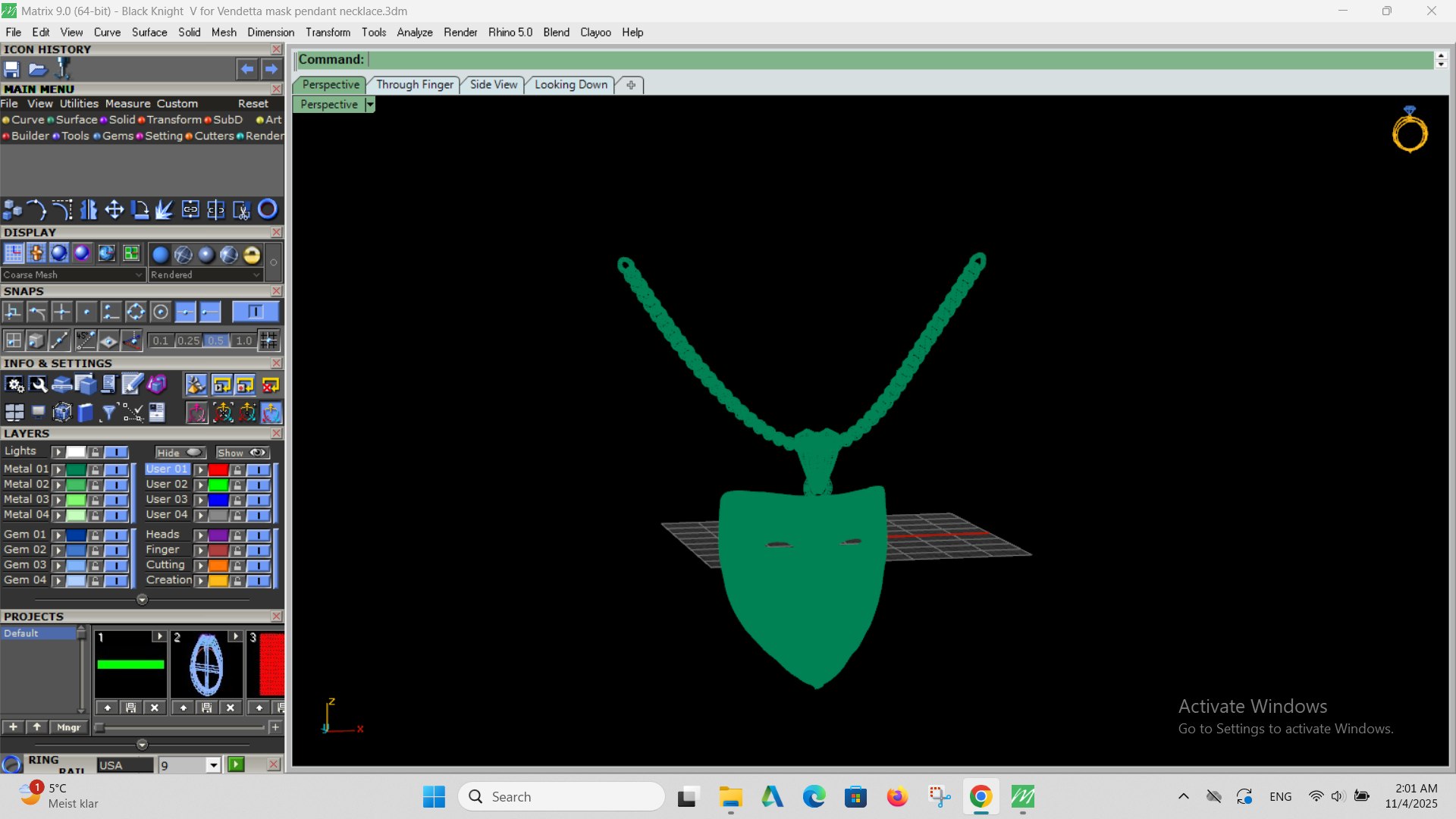Screen dimensions: 1456x819
Task: Open the ring size 9 dropdown
Action: pos(213,765)
